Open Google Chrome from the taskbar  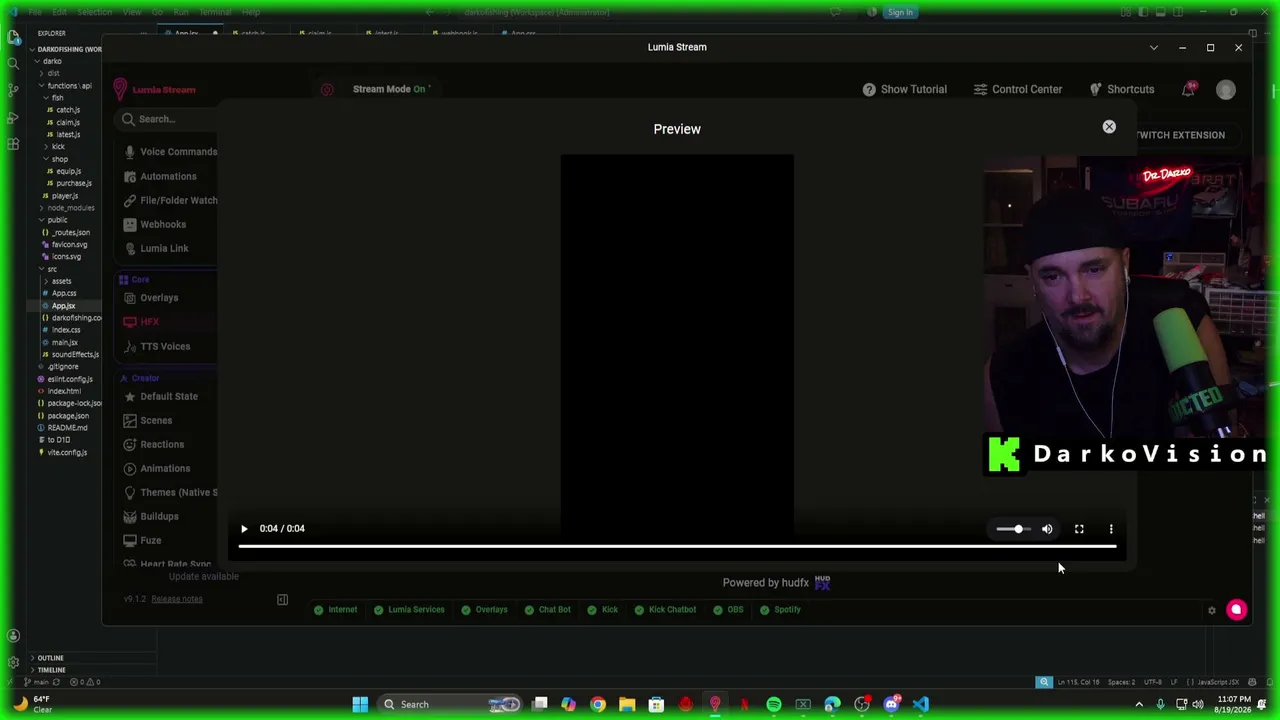click(598, 705)
